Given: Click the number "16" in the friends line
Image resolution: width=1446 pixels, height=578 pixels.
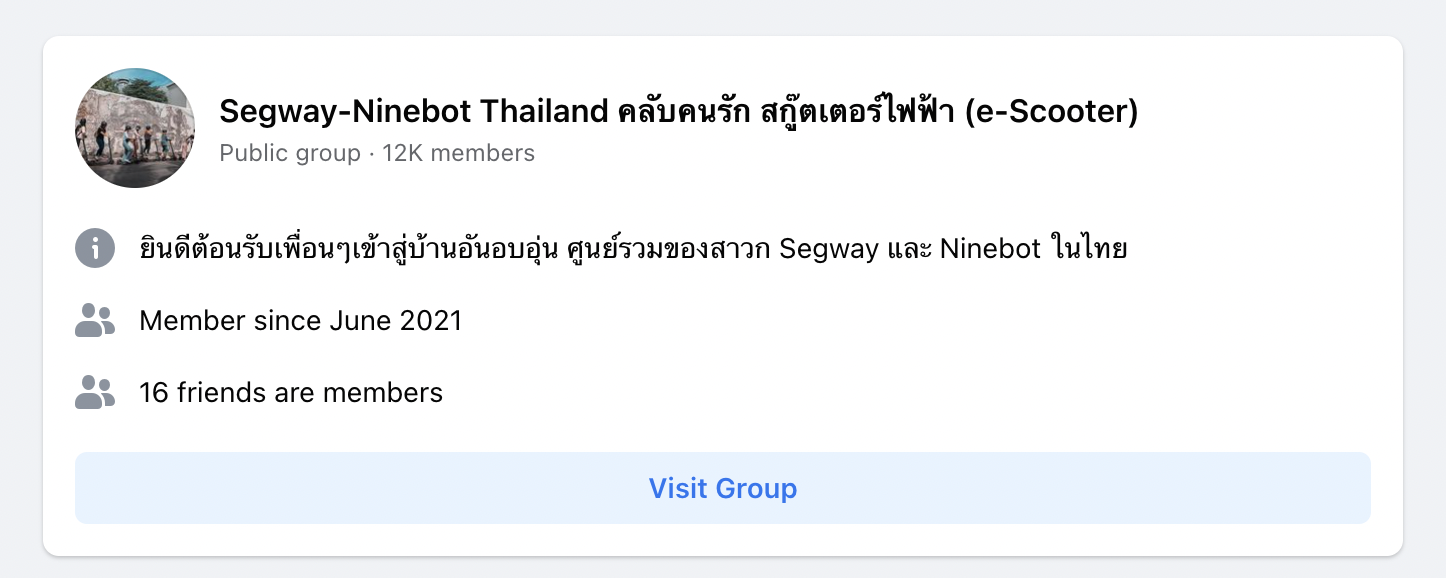Looking at the screenshot, I should pos(154,393).
